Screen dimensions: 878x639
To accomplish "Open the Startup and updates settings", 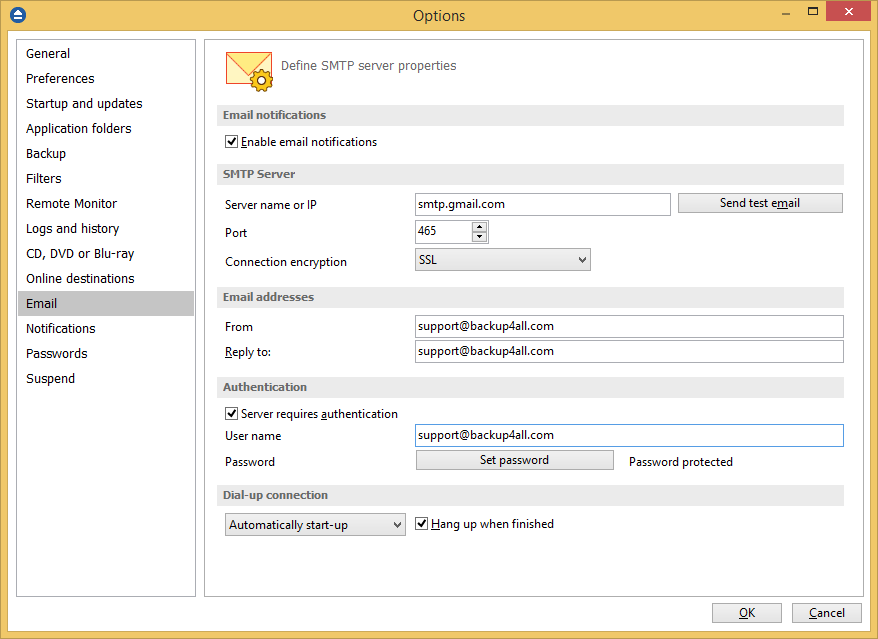I will point(83,103).
